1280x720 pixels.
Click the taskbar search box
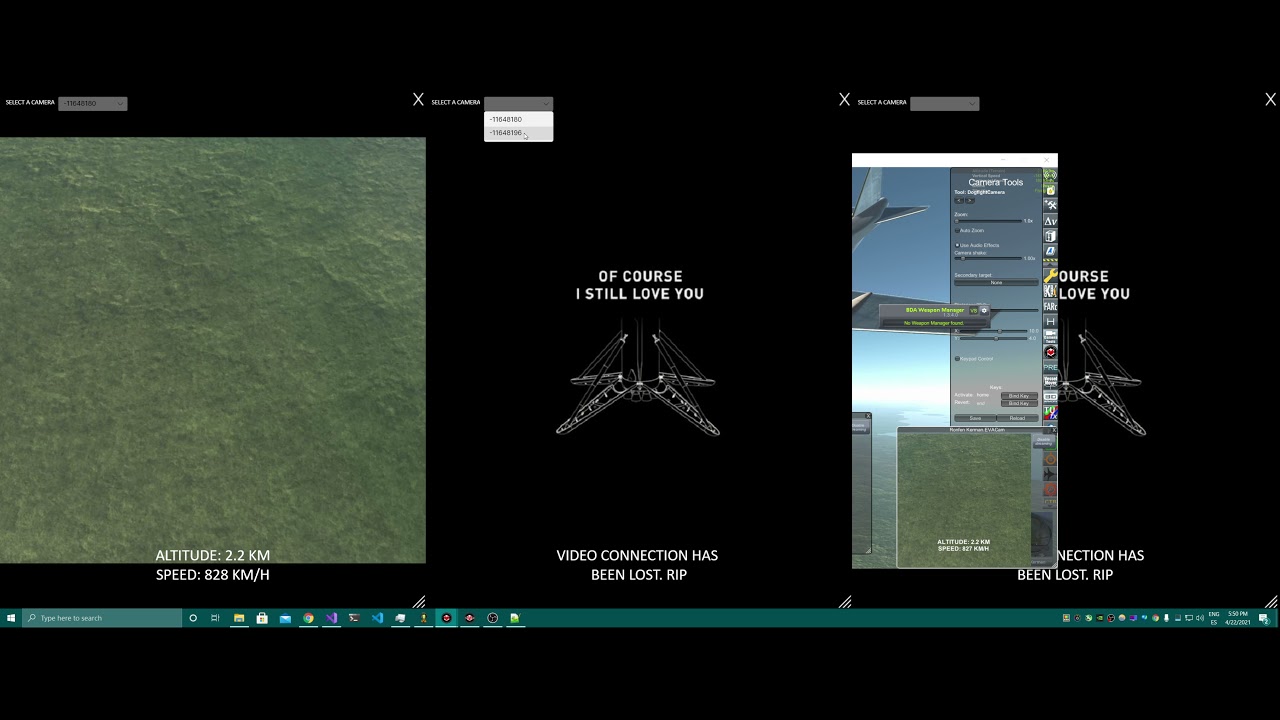coord(102,618)
